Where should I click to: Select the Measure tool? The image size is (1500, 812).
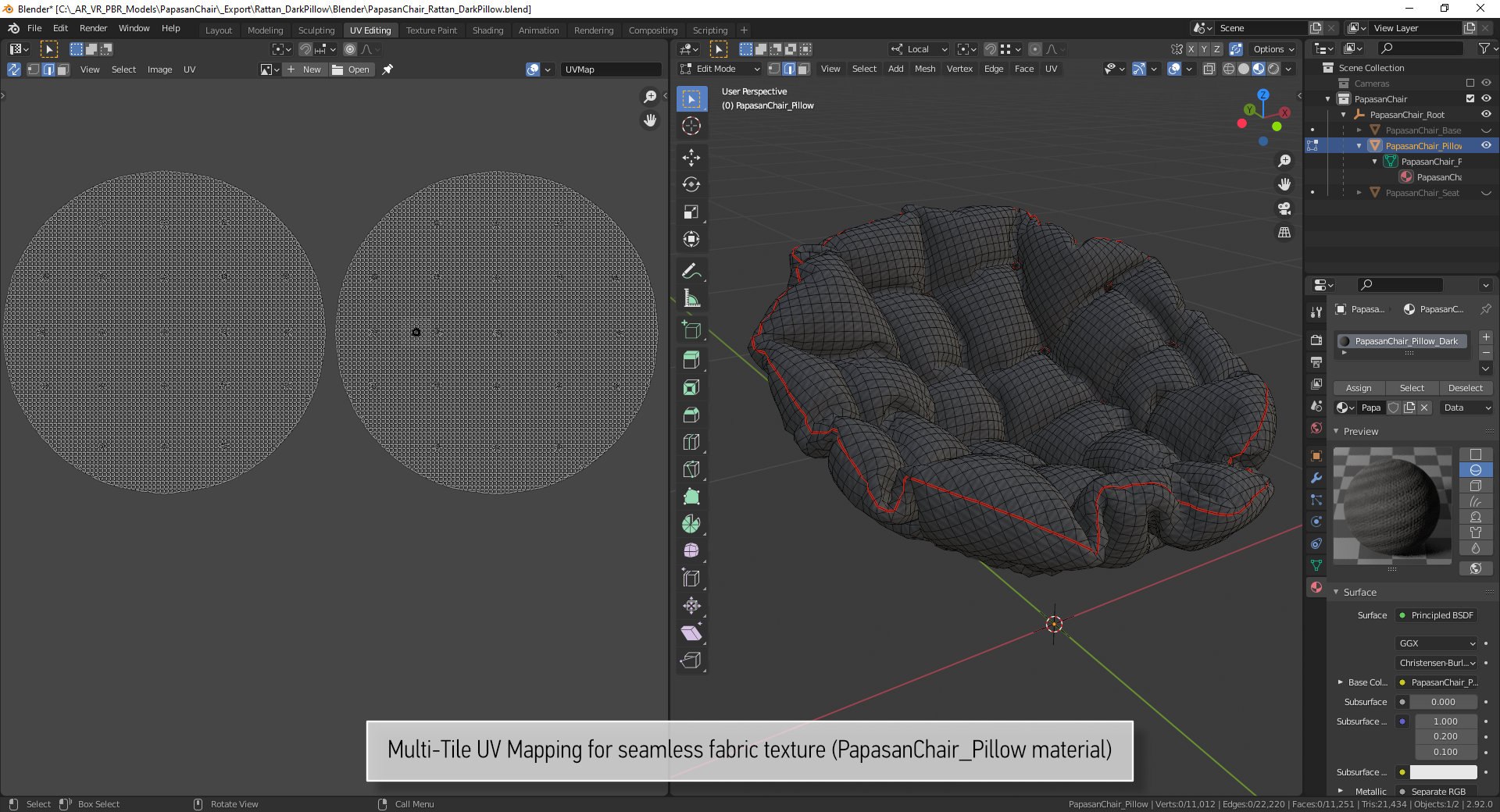click(x=691, y=298)
